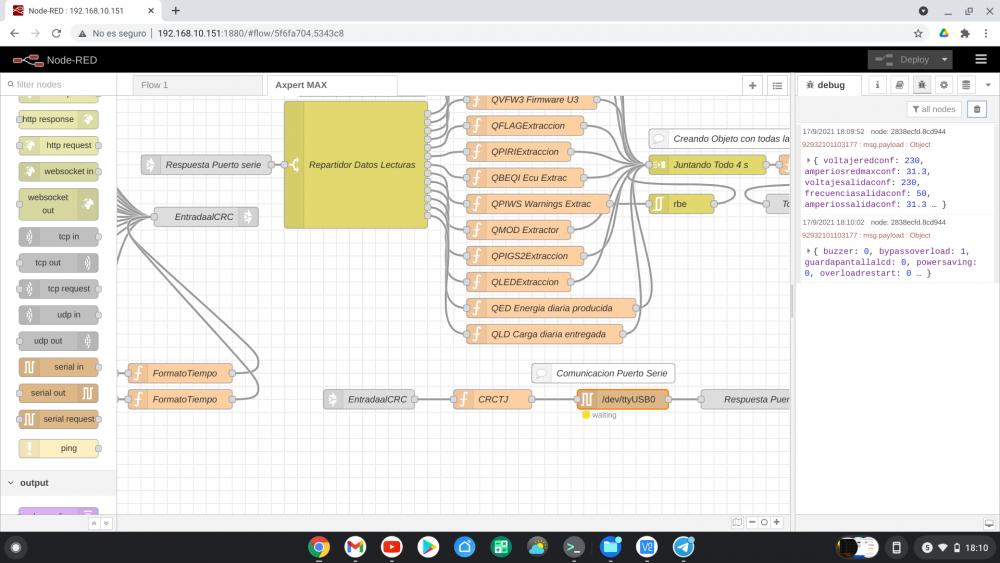Show the info sidebar tab icon
1000x563 pixels.
tap(877, 85)
